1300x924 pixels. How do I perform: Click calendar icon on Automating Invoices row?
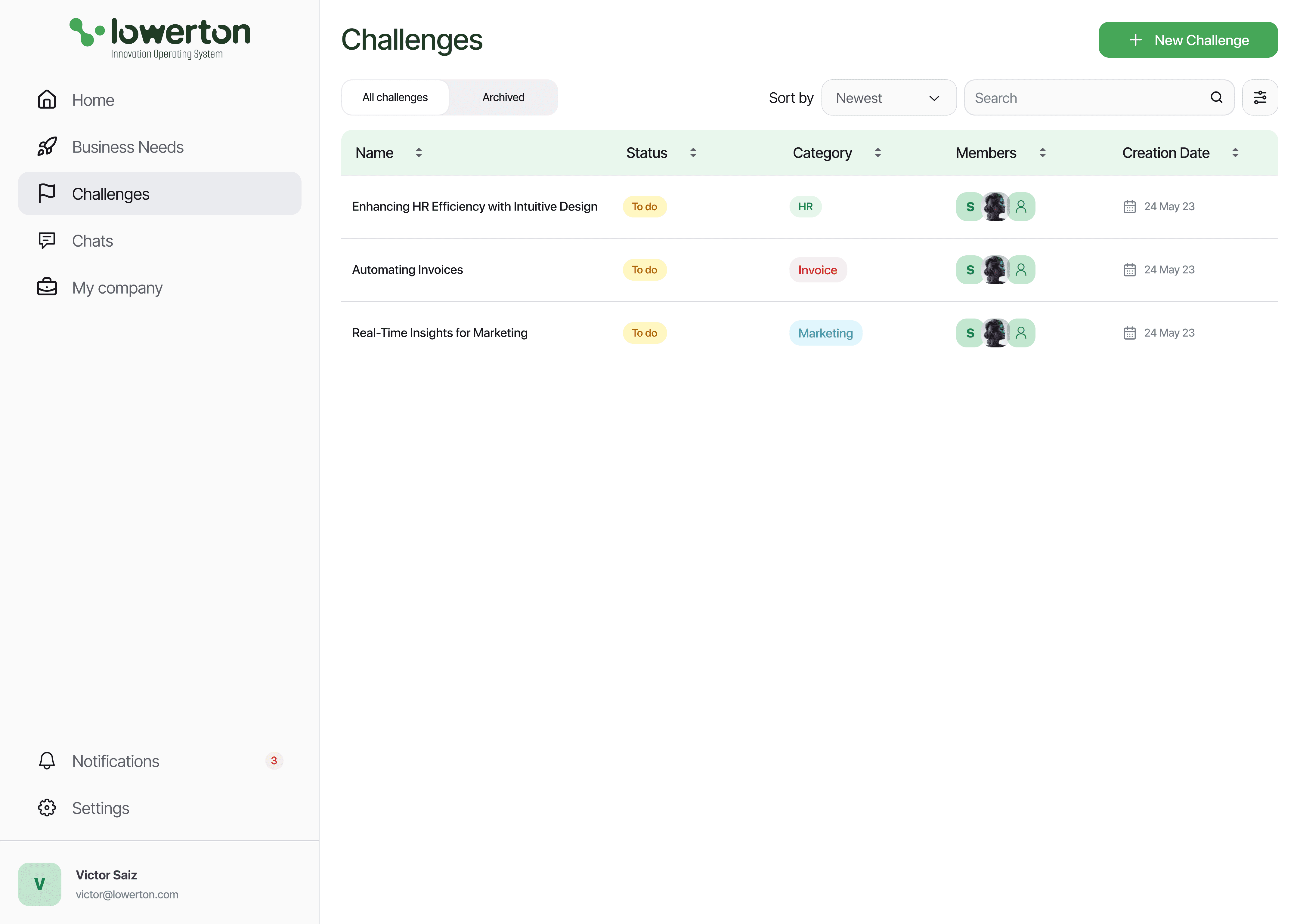[x=1129, y=270]
